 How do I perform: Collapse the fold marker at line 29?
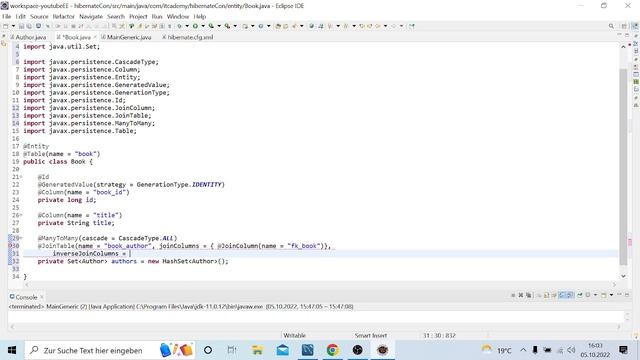tap(21, 238)
